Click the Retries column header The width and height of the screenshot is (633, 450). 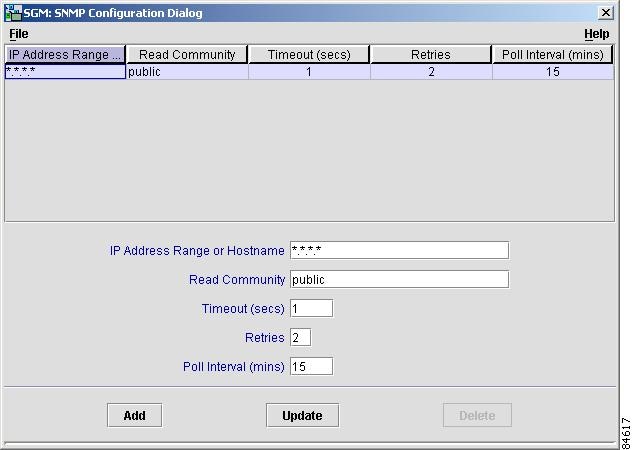tap(431, 54)
